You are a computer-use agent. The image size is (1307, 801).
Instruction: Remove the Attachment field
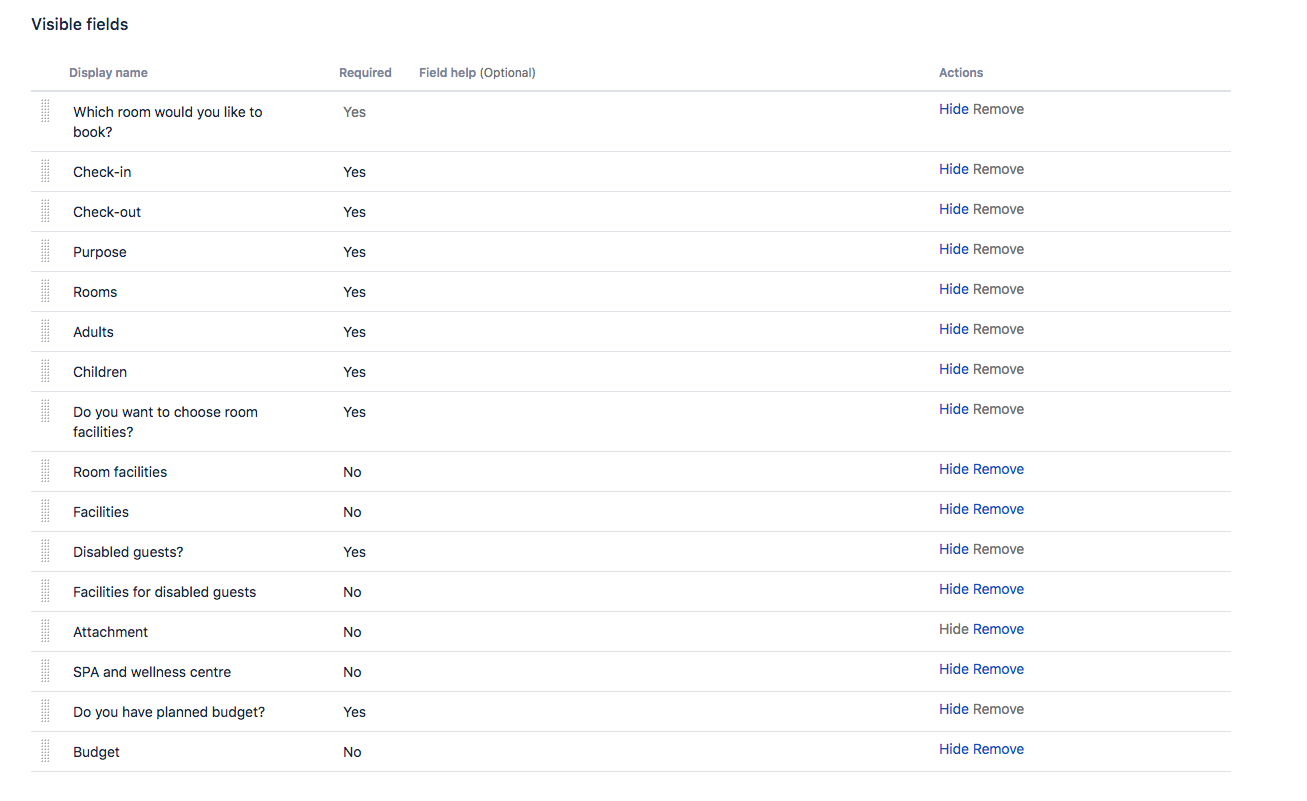pyautogui.click(x=998, y=628)
